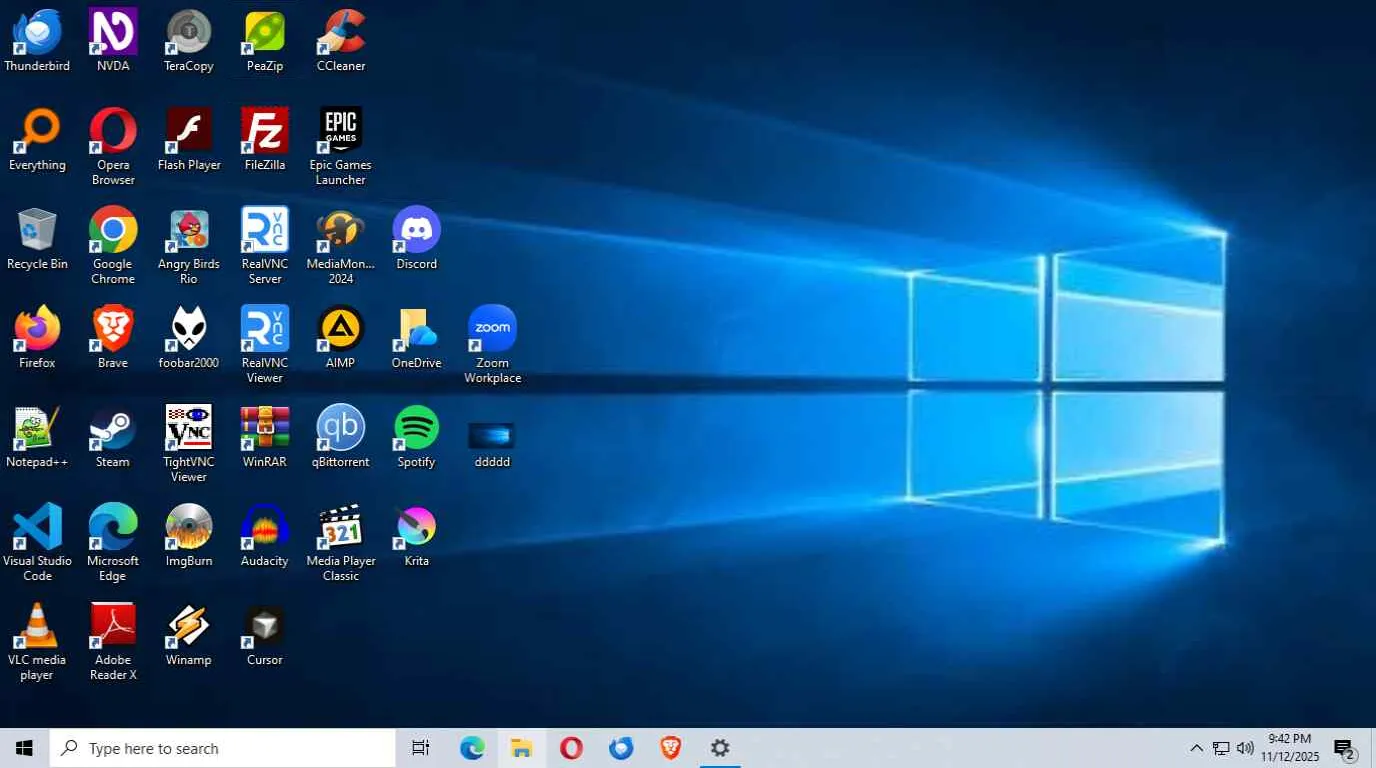Open the Windows Start menu
This screenshot has width=1376, height=768.
(24, 748)
